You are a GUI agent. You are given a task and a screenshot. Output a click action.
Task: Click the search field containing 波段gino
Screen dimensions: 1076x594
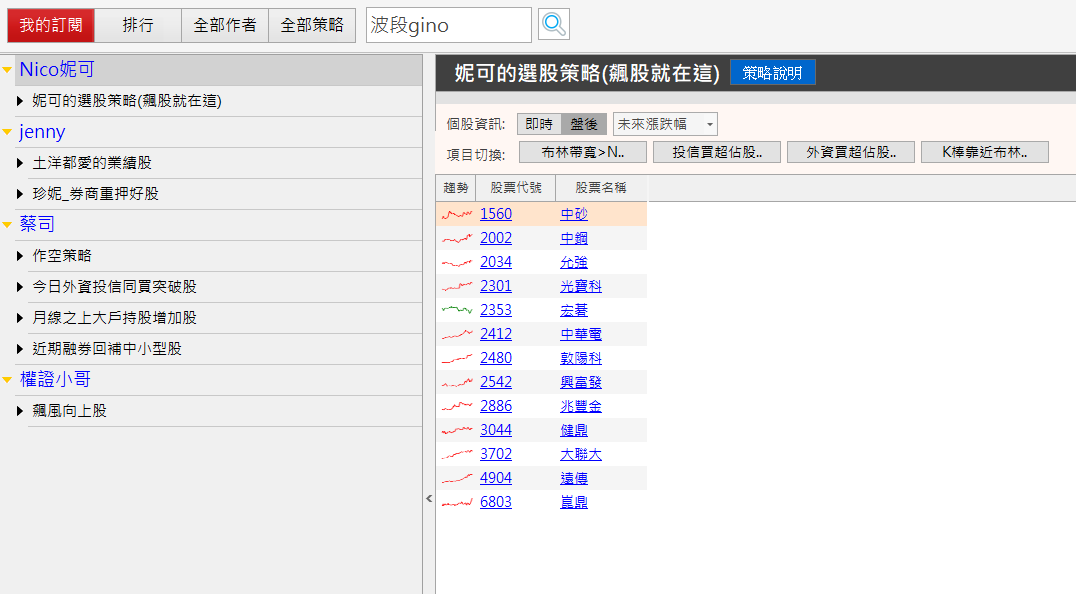click(448, 25)
